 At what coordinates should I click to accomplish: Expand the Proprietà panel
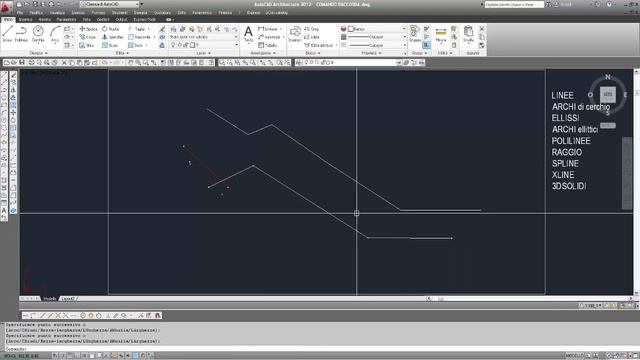[x=371, y=53]
